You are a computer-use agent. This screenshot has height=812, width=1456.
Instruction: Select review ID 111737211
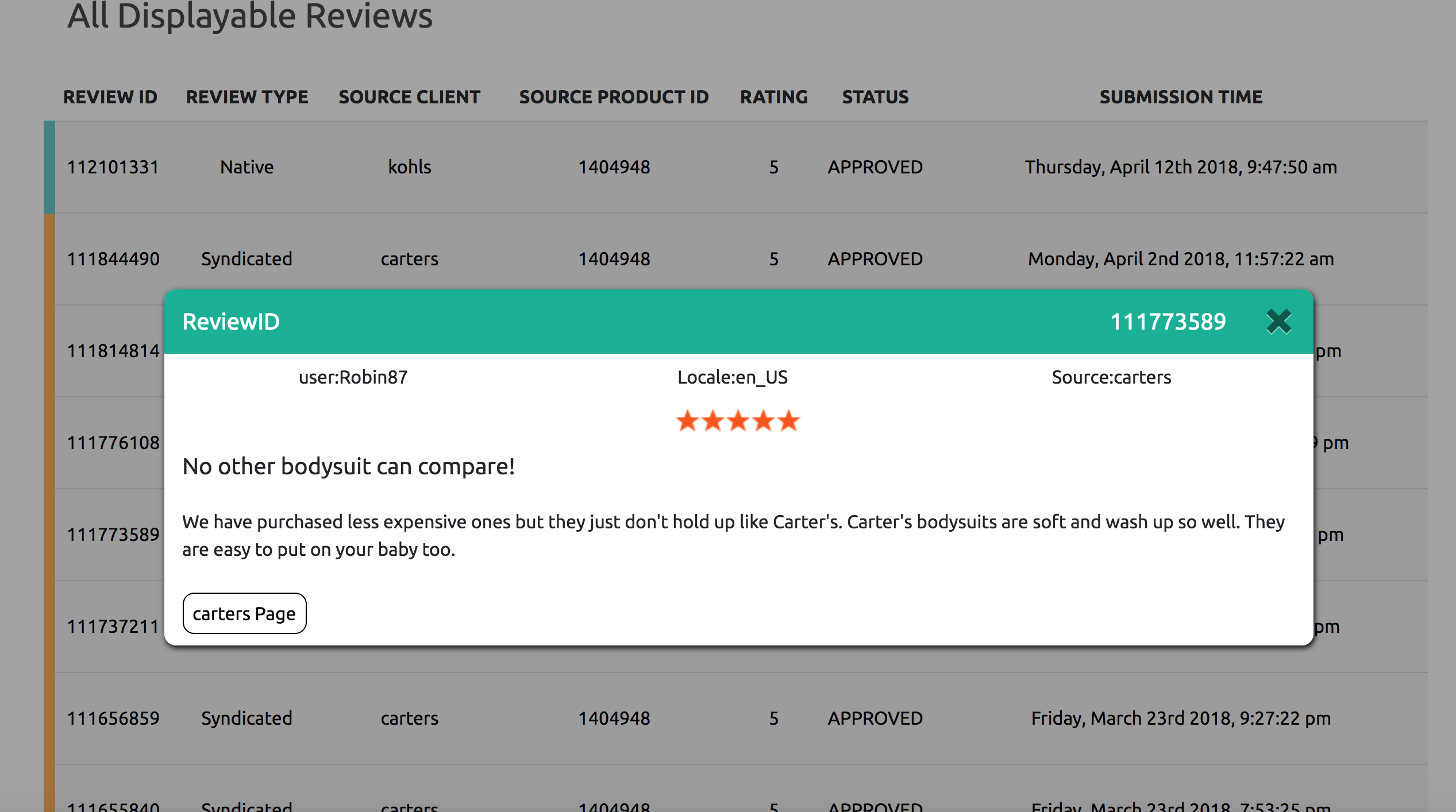tap(113, 627)
